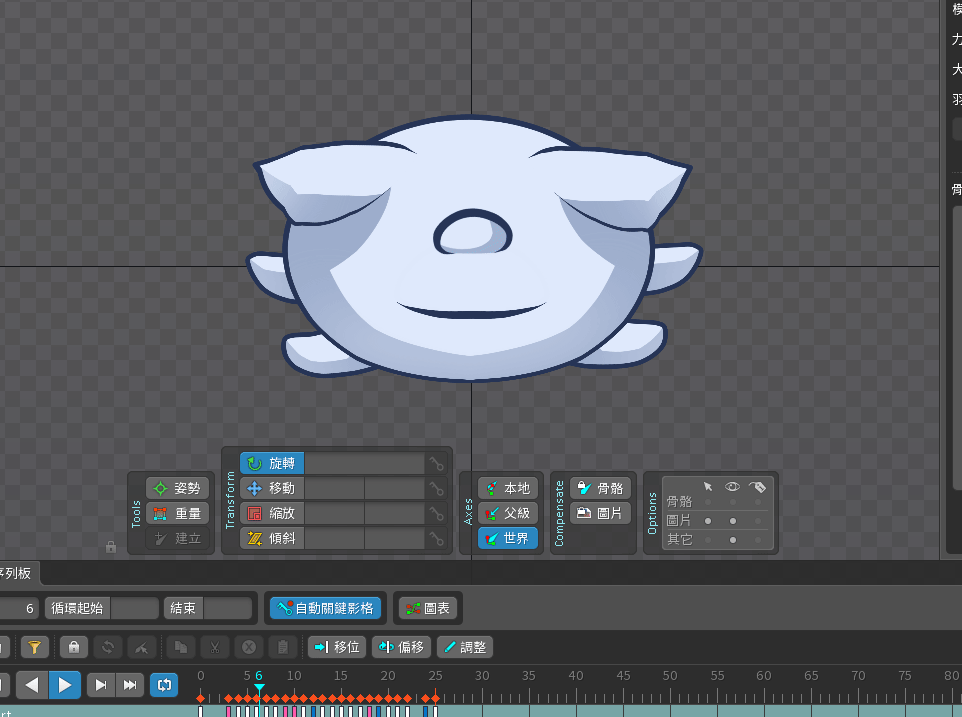Click the dimmed broom clean-keys icon
The height and width of the screenshot is (717, 962).
click(x=142, y=647)
